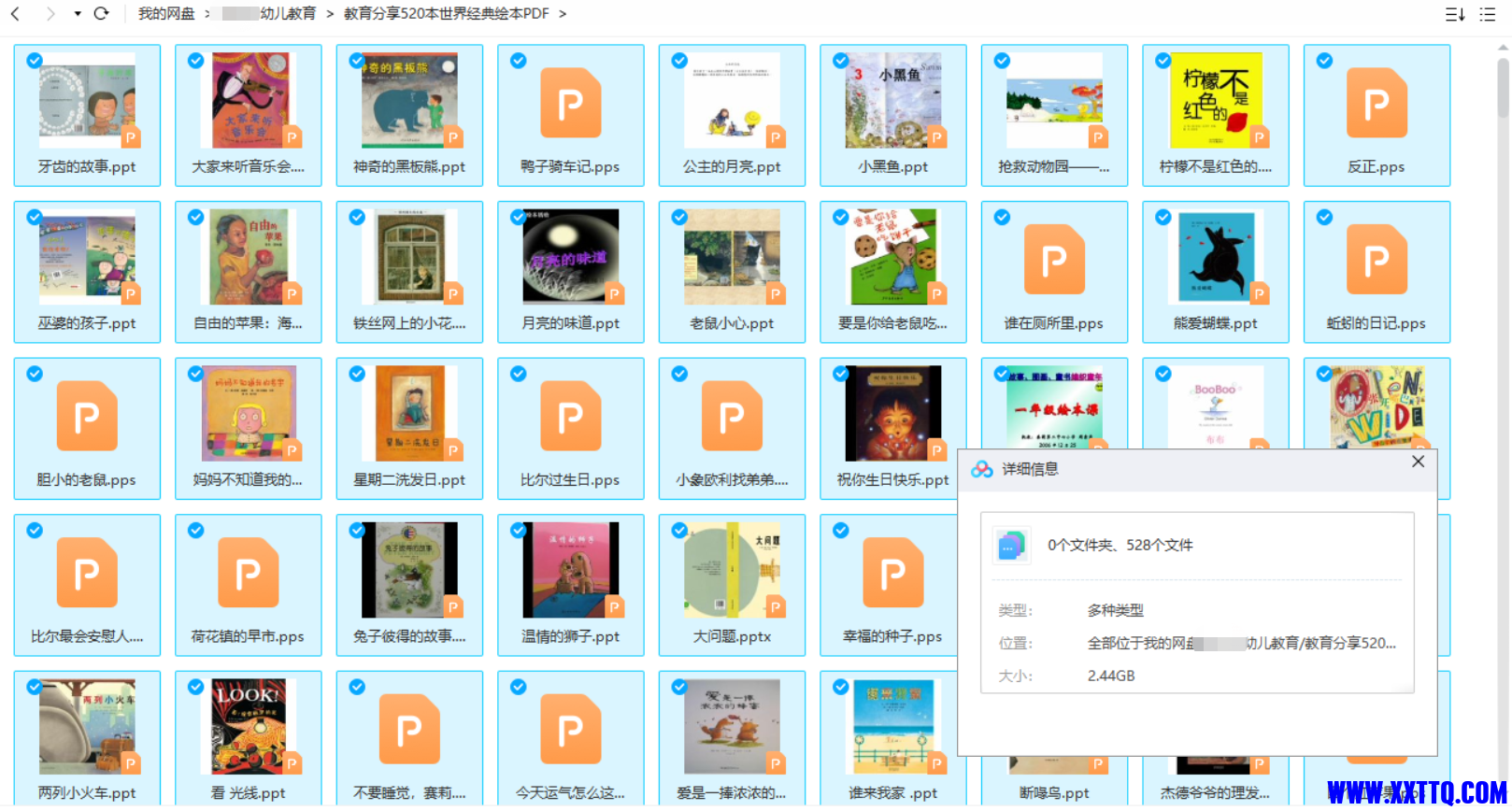Select the file name 星期二洗发日.ppt
Viewport: 1512px width, 811px height.
point(409,480)
